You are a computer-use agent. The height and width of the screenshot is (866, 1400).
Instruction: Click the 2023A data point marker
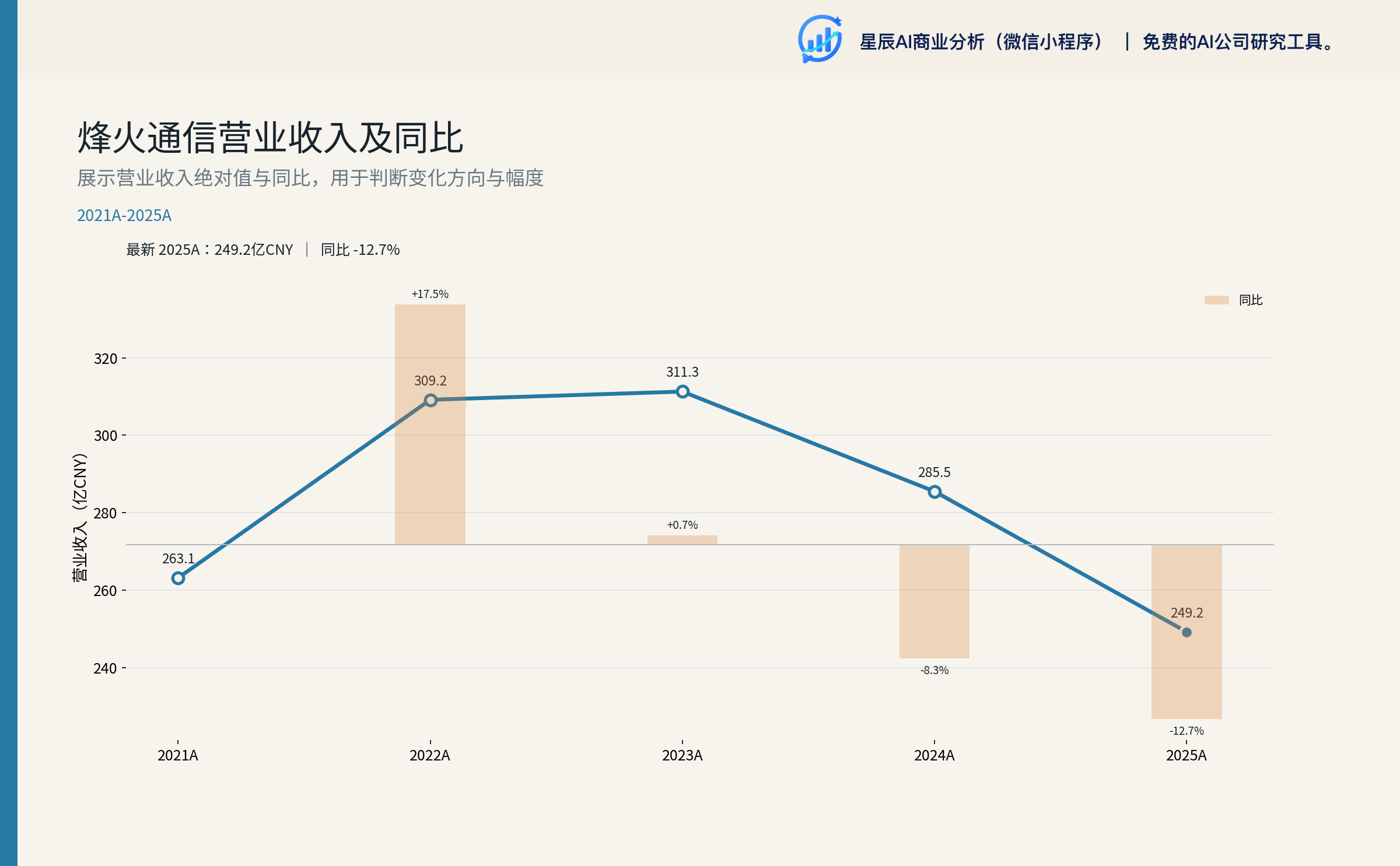tap(682, 392)
